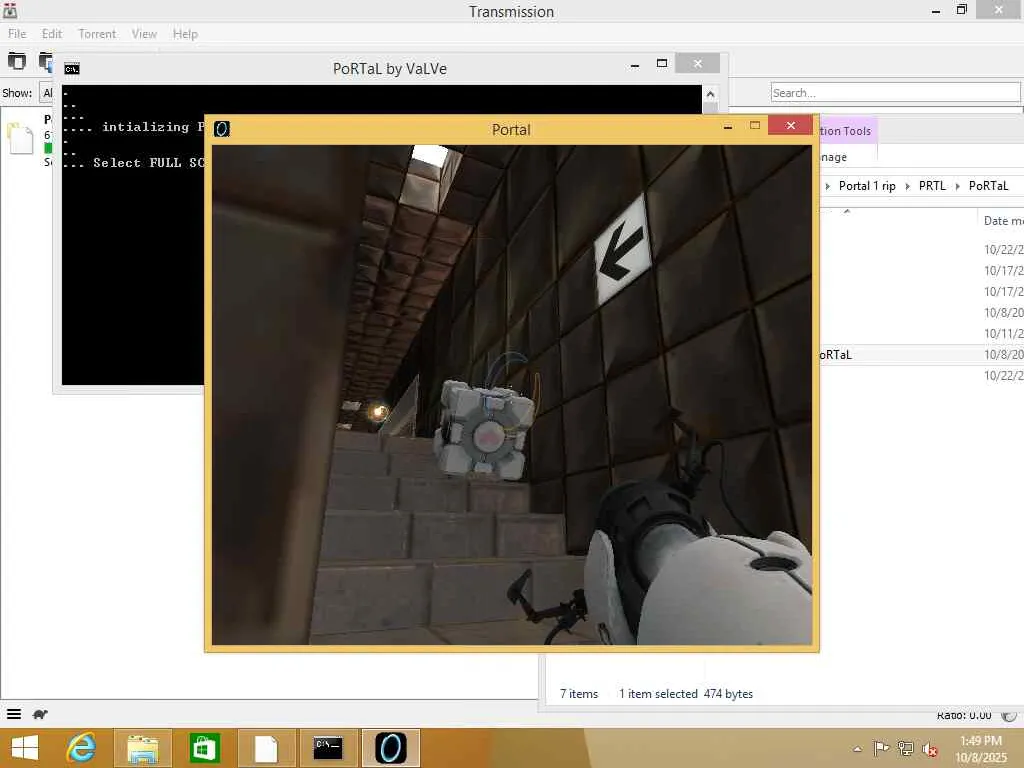The height and width of the screenshot is (768, 1024).
Task: Click the command prompt icon in PoRTaL by VaLVe window
Action: [x=72, y=69]
